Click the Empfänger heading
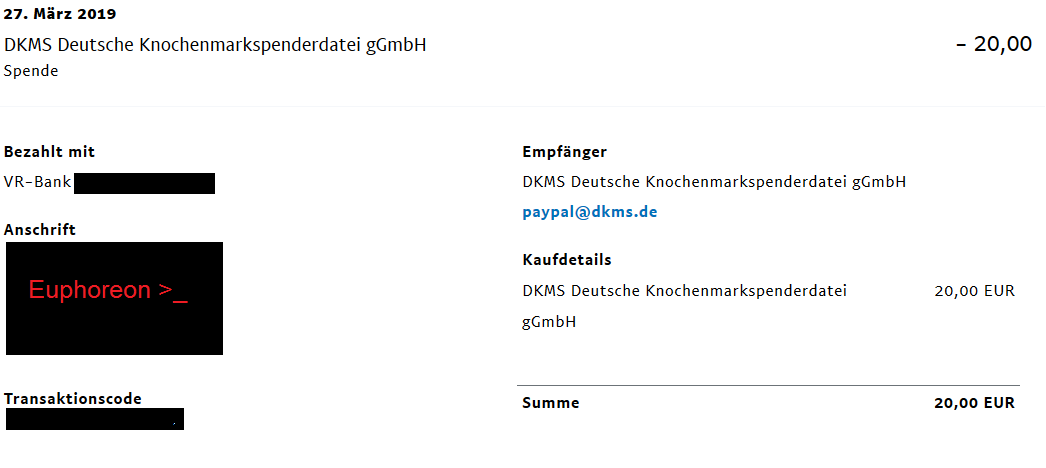Screen dimensions: 1046x468 pyautogui.click(x=564, y=152)
